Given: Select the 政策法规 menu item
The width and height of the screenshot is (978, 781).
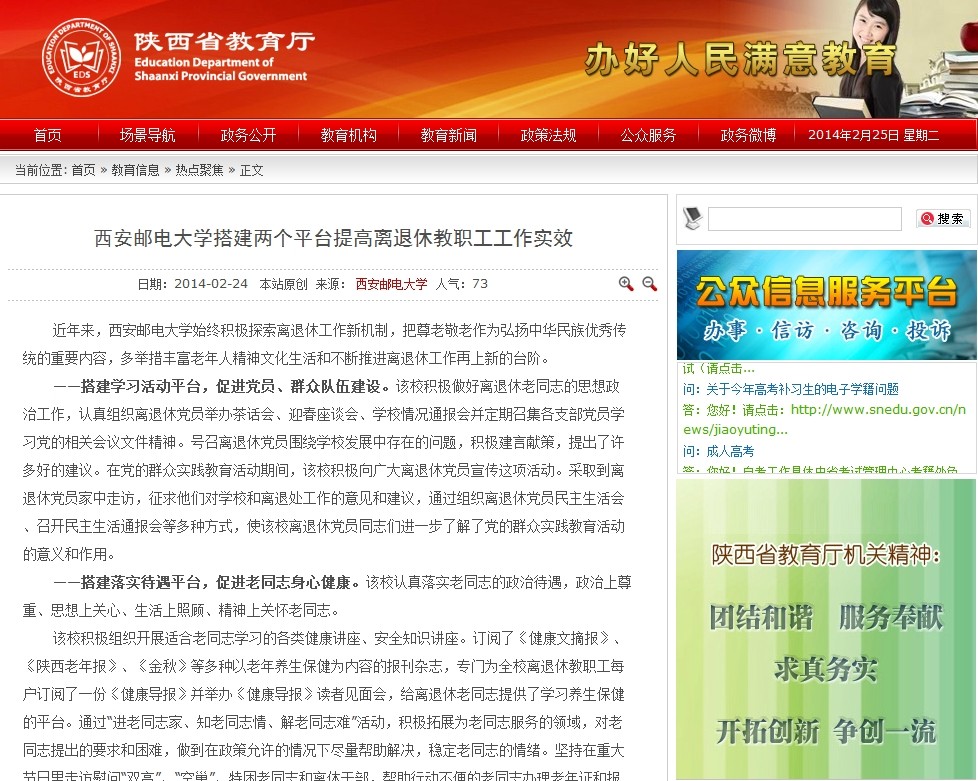Looking at the screenshot, I should point(548,135).
